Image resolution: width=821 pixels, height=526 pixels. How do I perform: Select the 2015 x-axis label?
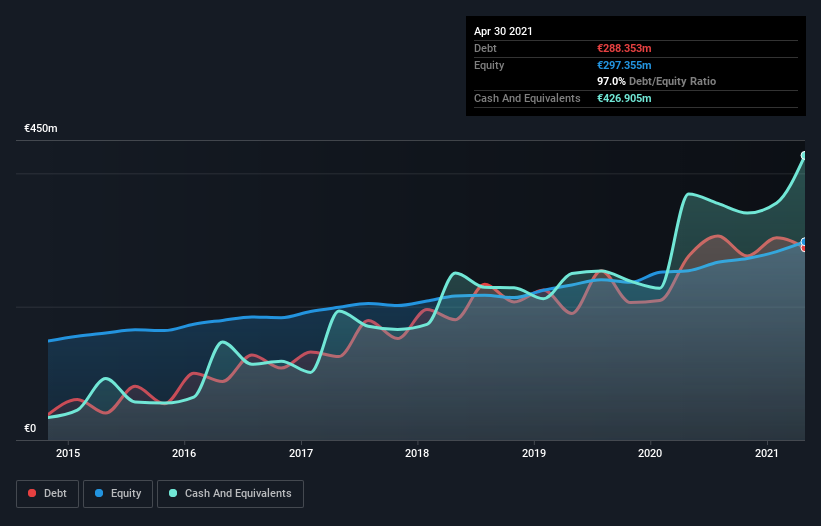[x=68, y=453]
